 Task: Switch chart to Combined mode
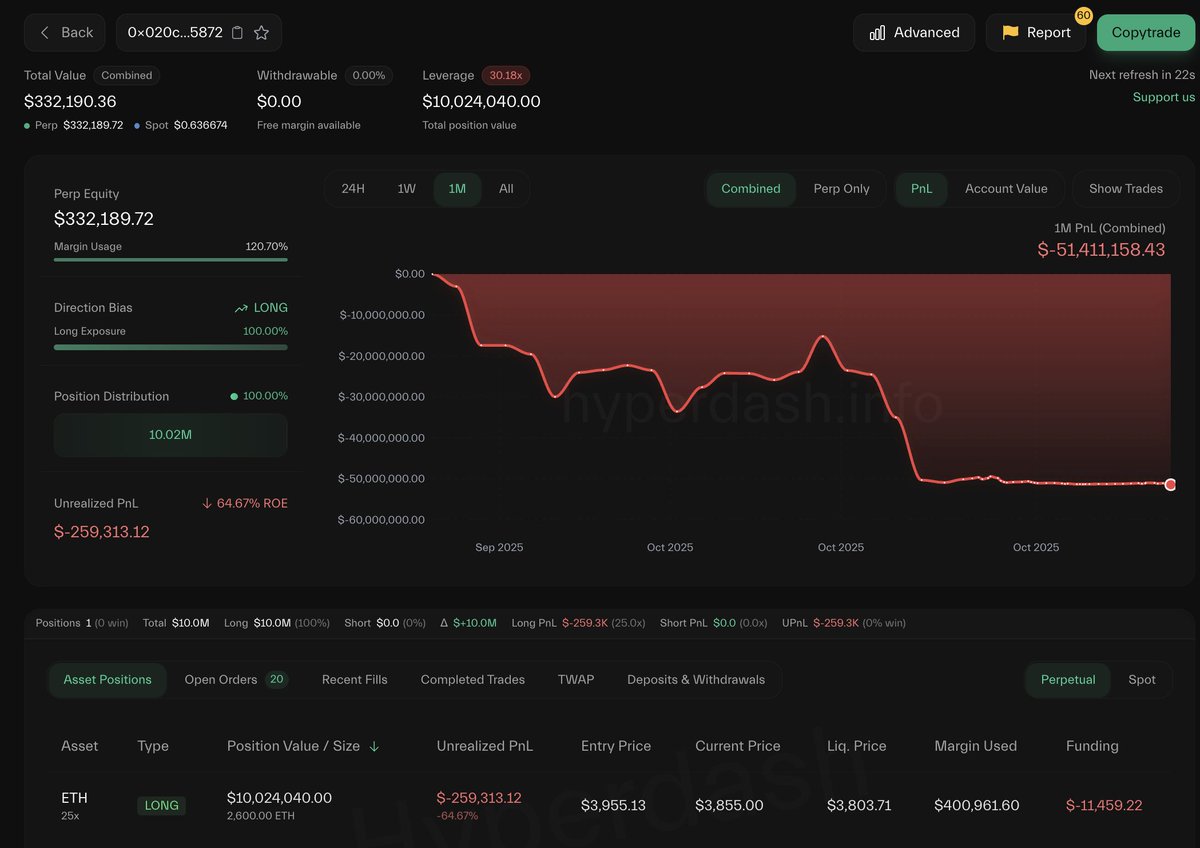coord(751,188)
